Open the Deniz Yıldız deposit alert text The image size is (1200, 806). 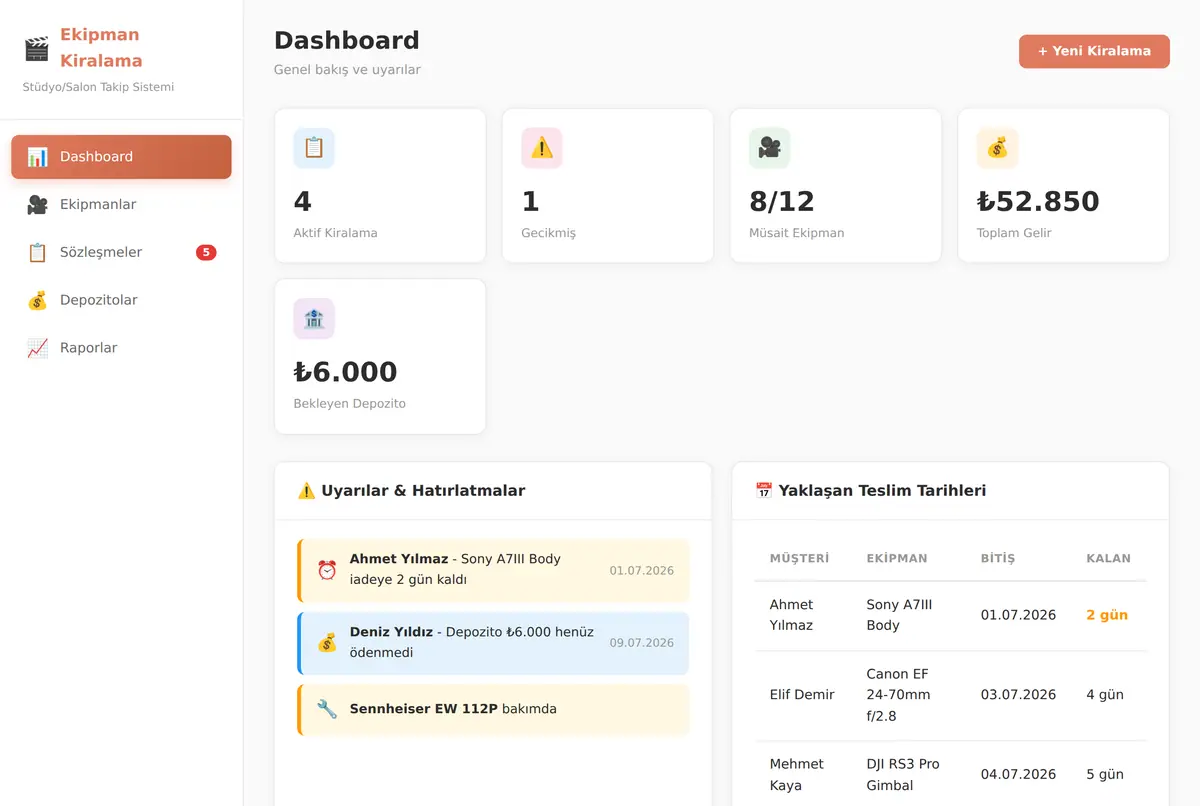point(472,642)
